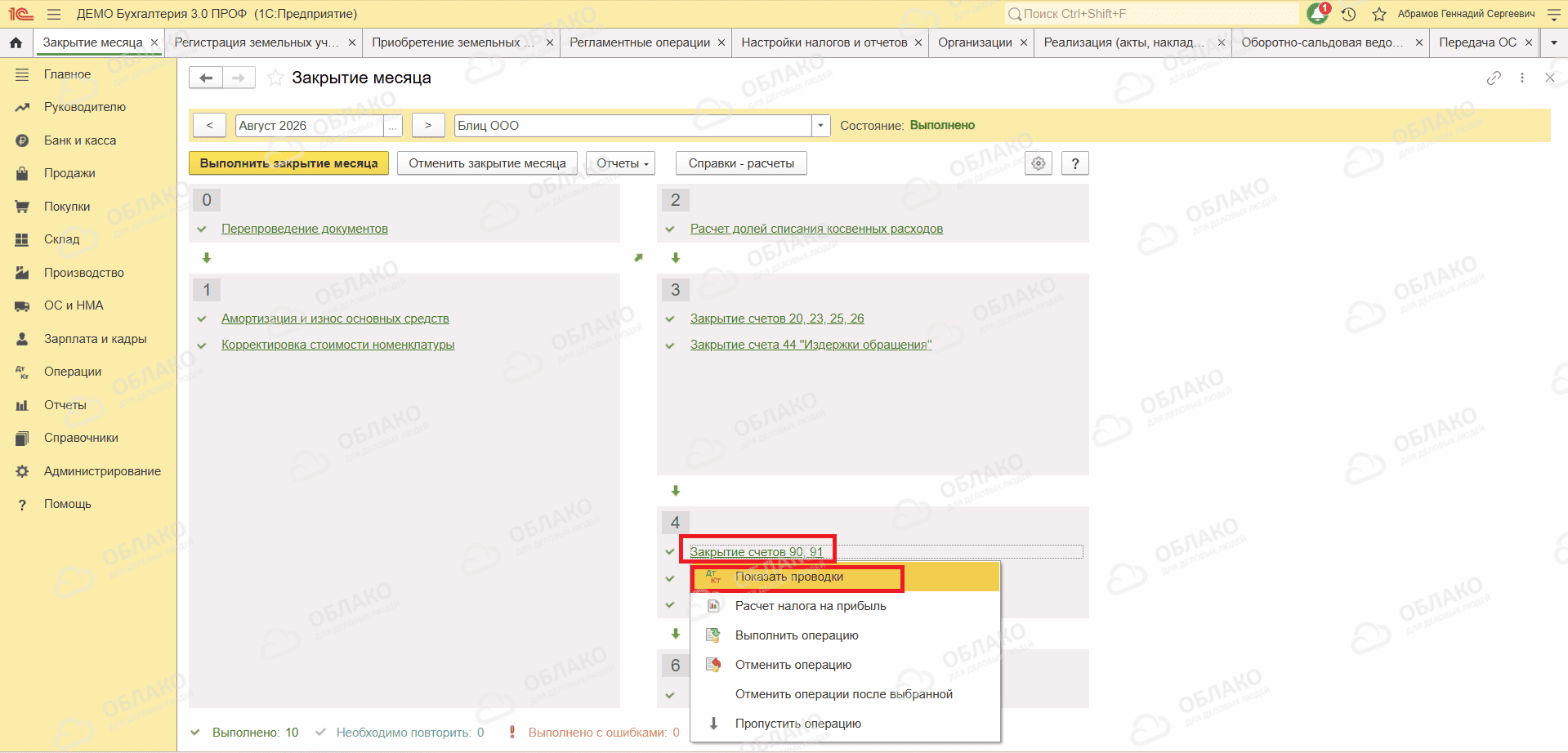Open period picker ellipsis button
1568x753 pixels.
click(x=393, y=126)
